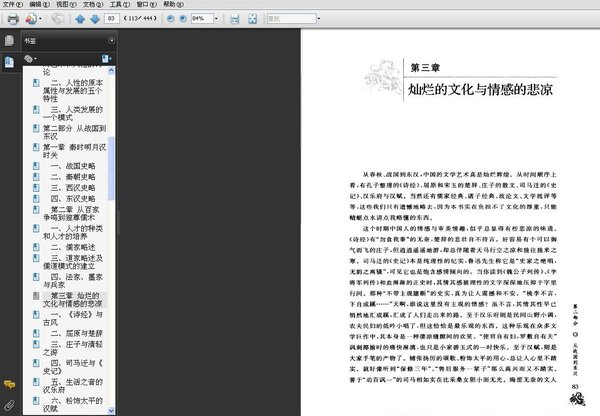
Task: Open the attachments paperclip panel
Action: 10,406
